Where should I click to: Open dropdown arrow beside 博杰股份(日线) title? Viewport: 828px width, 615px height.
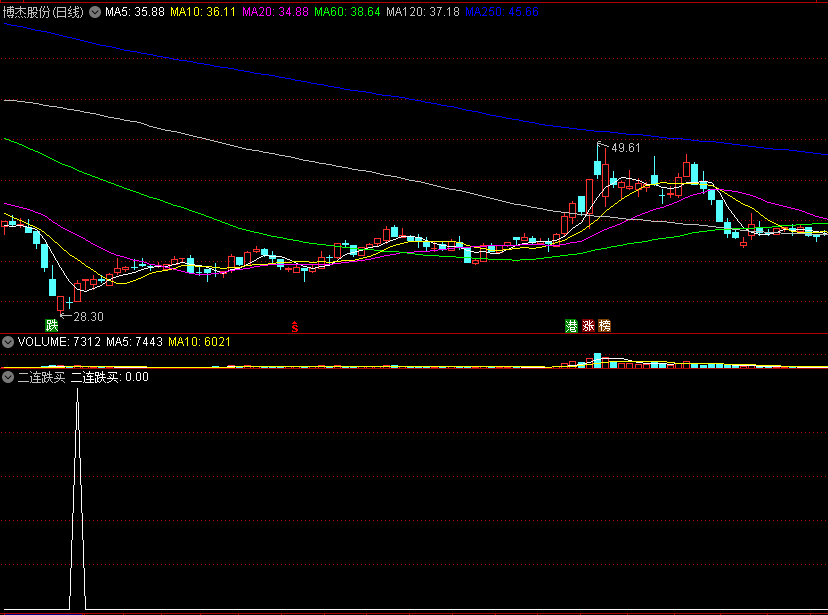[x=95, y=12]
